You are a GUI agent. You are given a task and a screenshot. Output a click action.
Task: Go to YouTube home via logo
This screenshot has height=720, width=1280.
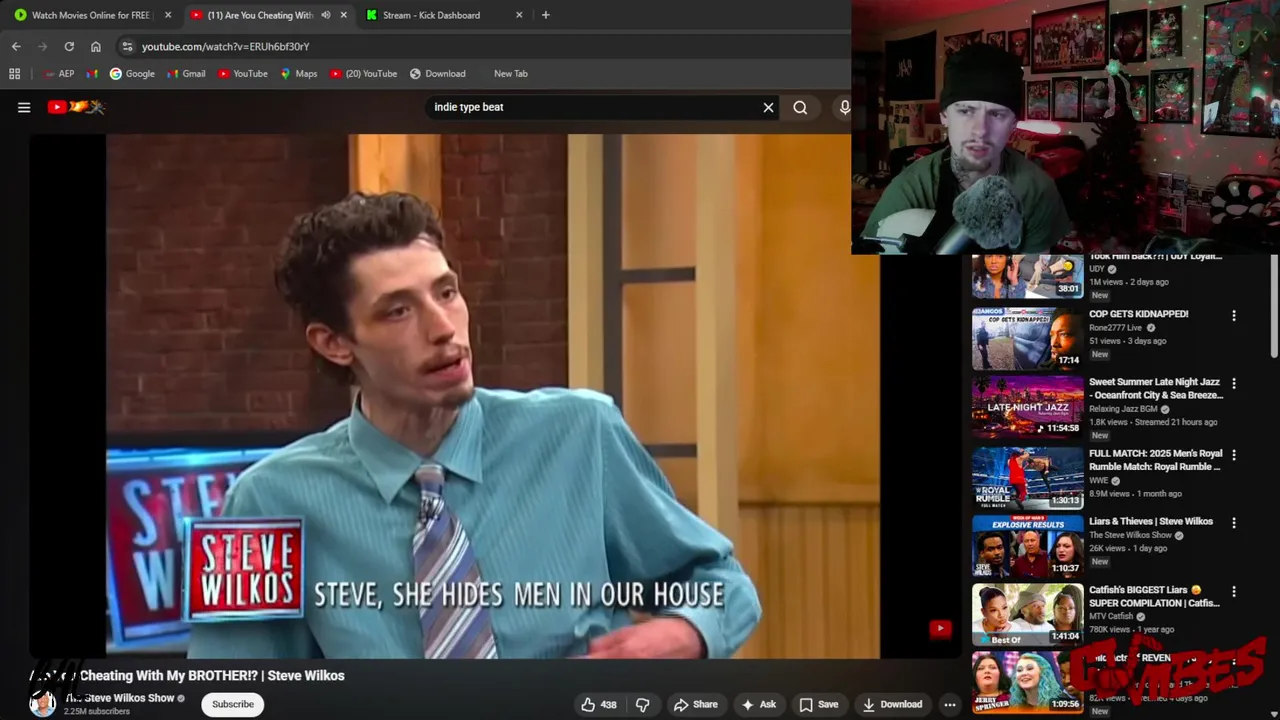coord(76,107)
